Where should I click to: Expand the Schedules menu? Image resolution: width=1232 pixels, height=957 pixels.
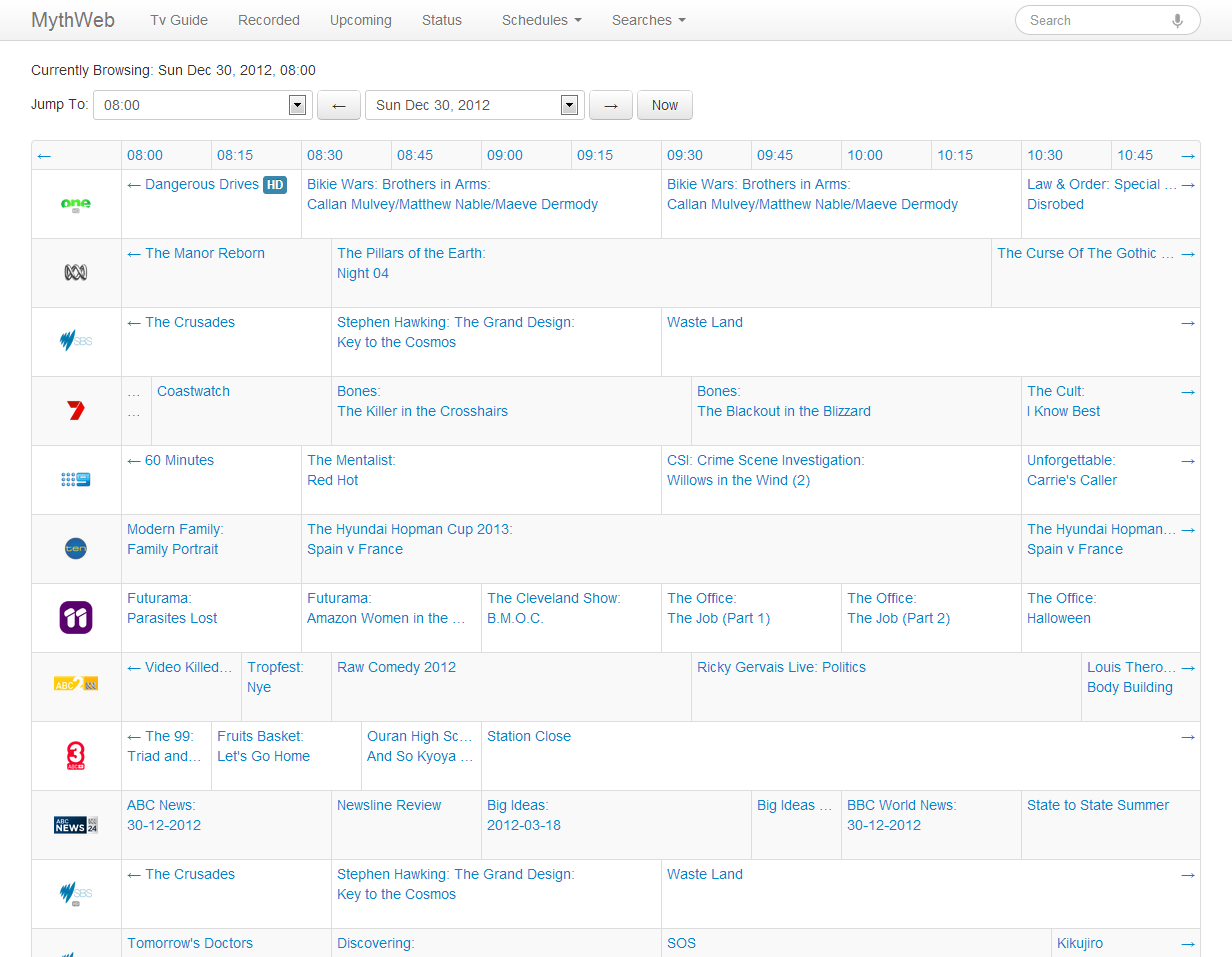tap(541, 20)
